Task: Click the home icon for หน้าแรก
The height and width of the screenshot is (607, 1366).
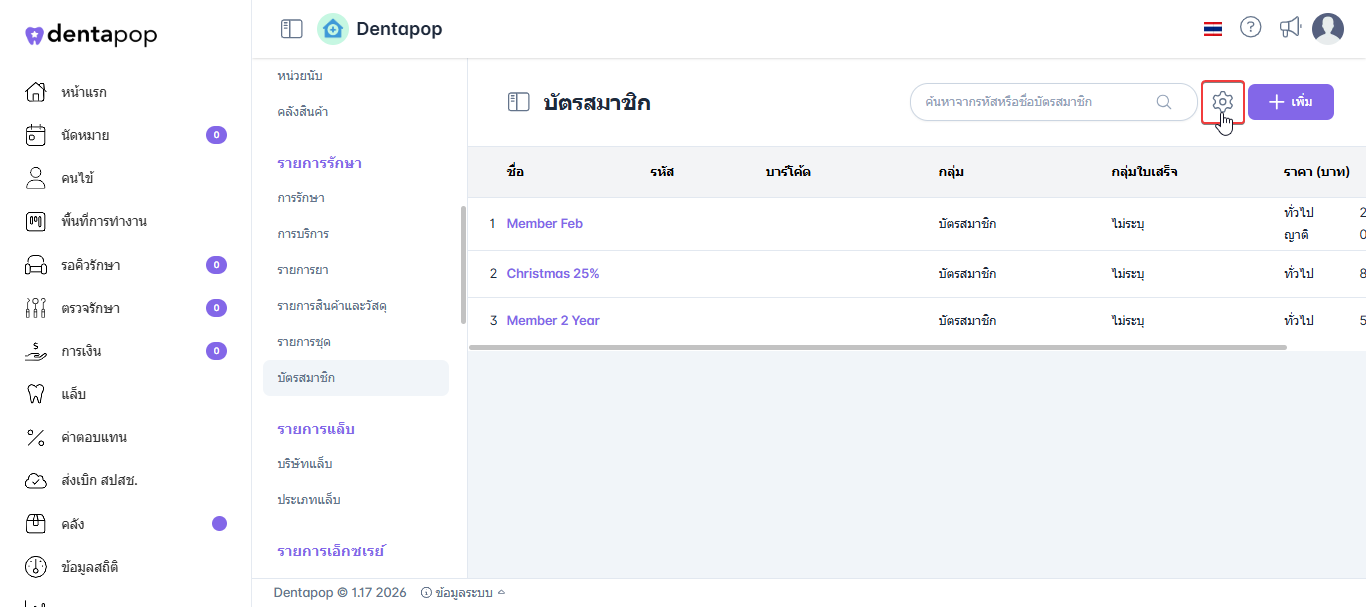Action: coord(35,92)
